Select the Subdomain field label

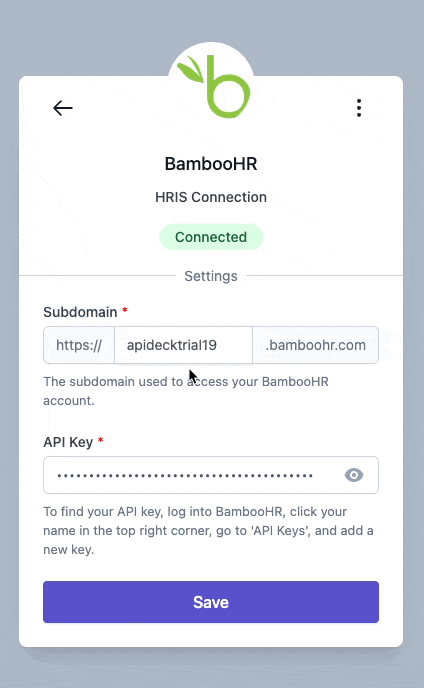80,312
